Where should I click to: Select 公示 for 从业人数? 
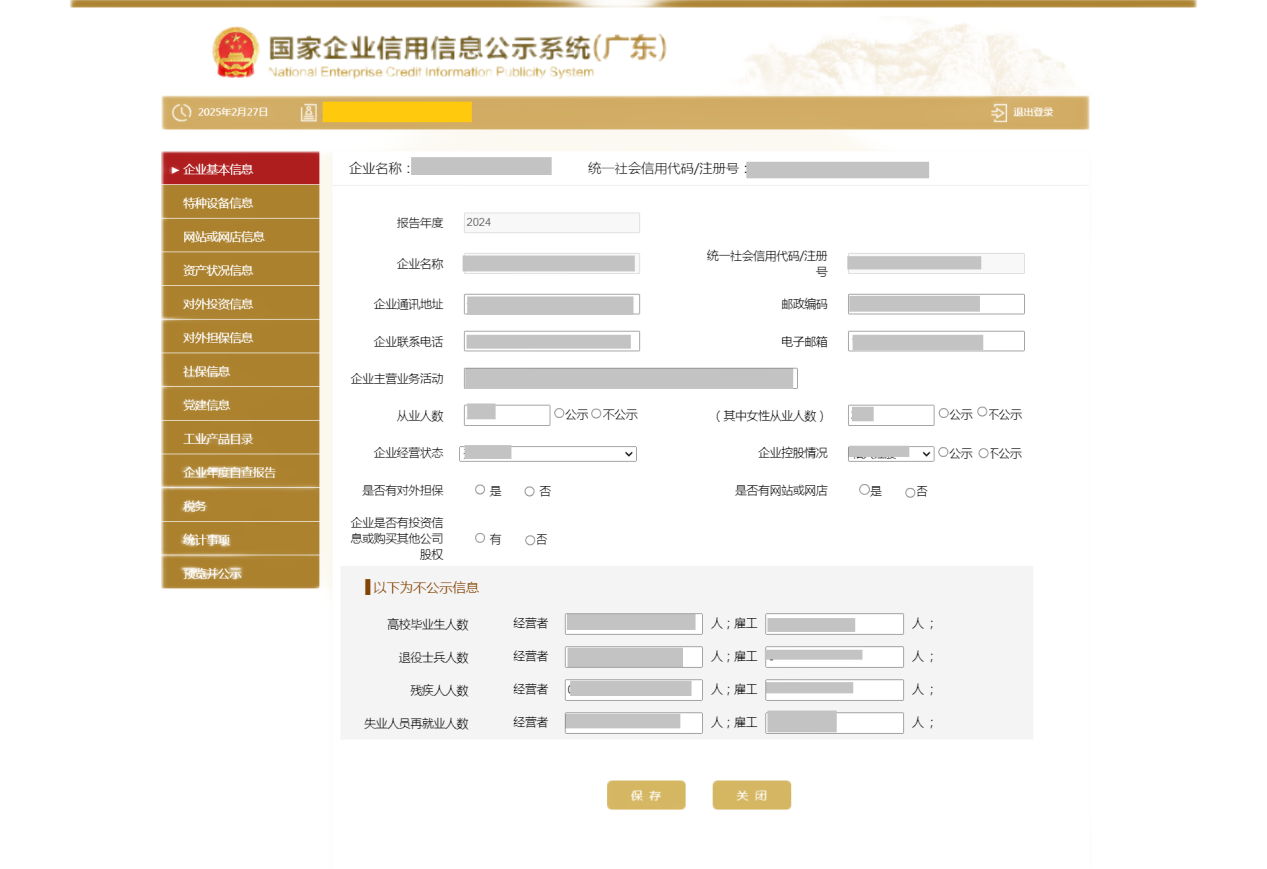point(559,413)
